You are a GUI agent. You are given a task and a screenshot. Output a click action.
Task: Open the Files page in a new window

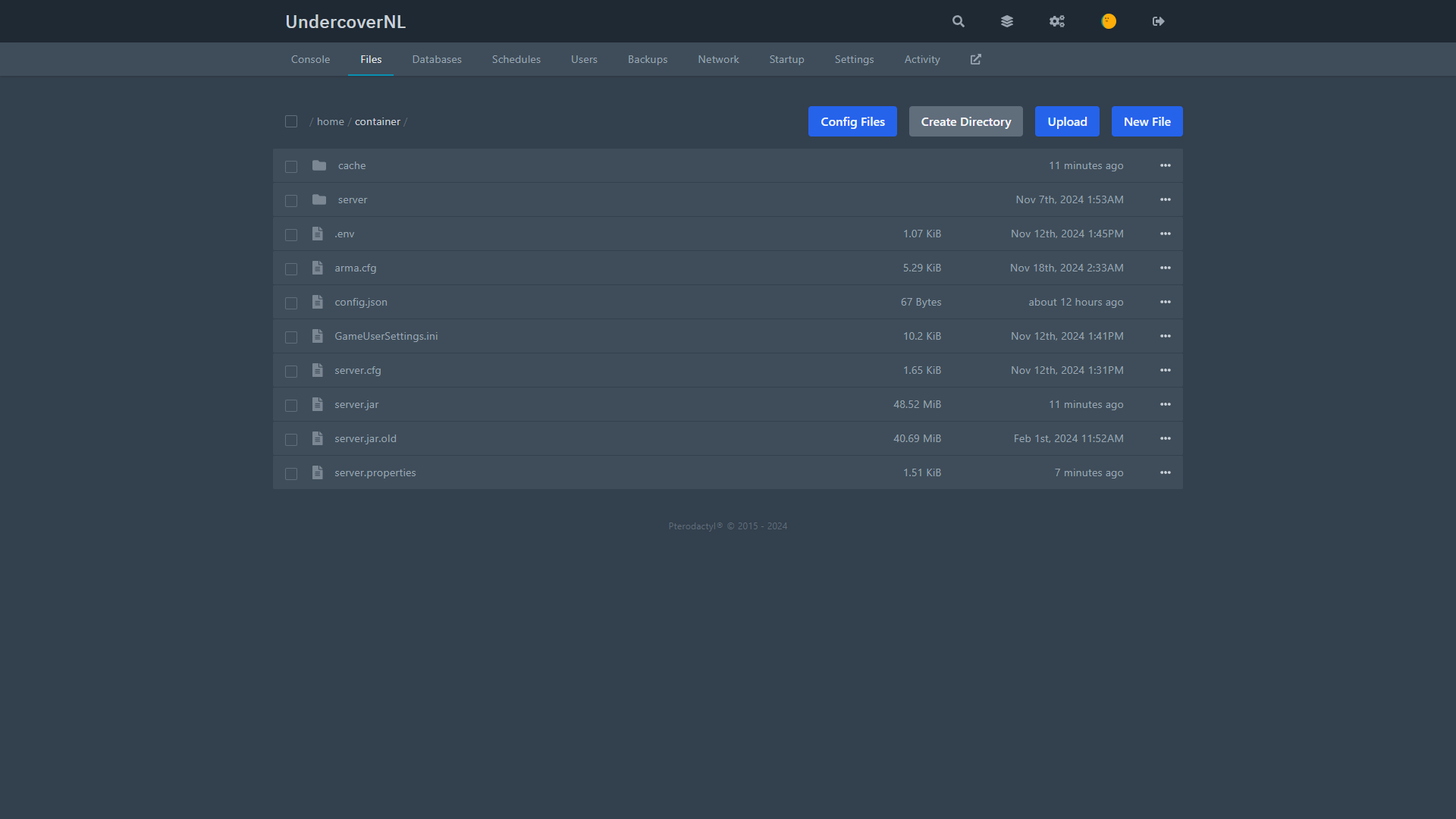[x=975, y=59]
